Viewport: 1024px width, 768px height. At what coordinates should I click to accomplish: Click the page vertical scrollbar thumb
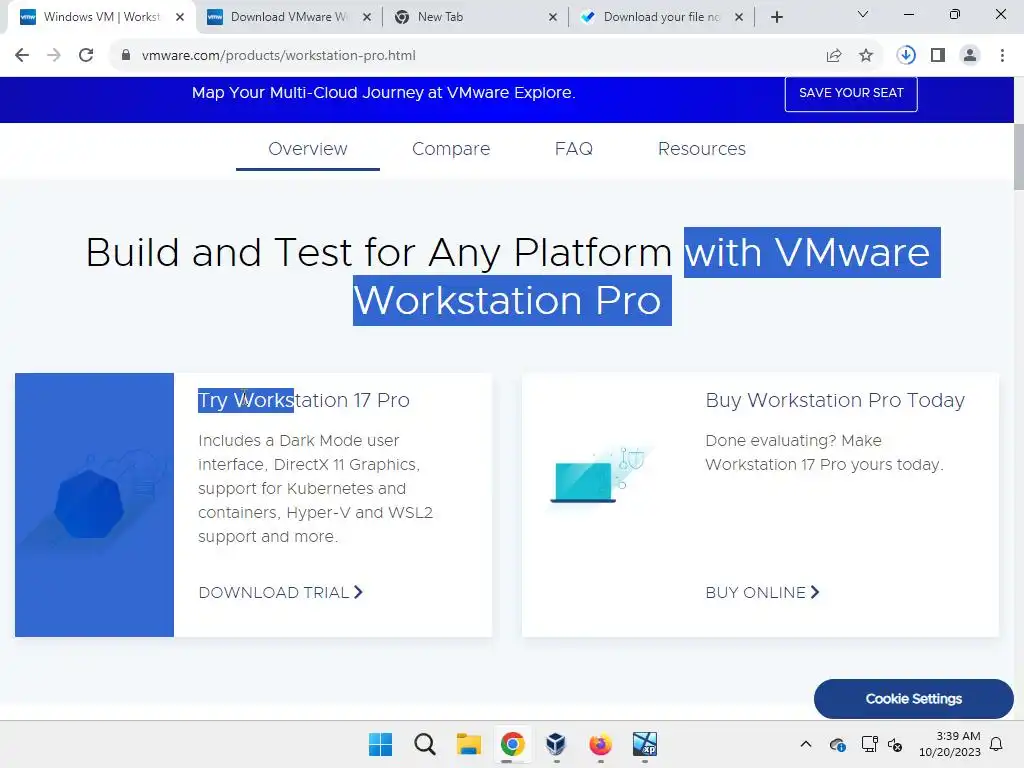(x=1018, y=156)
